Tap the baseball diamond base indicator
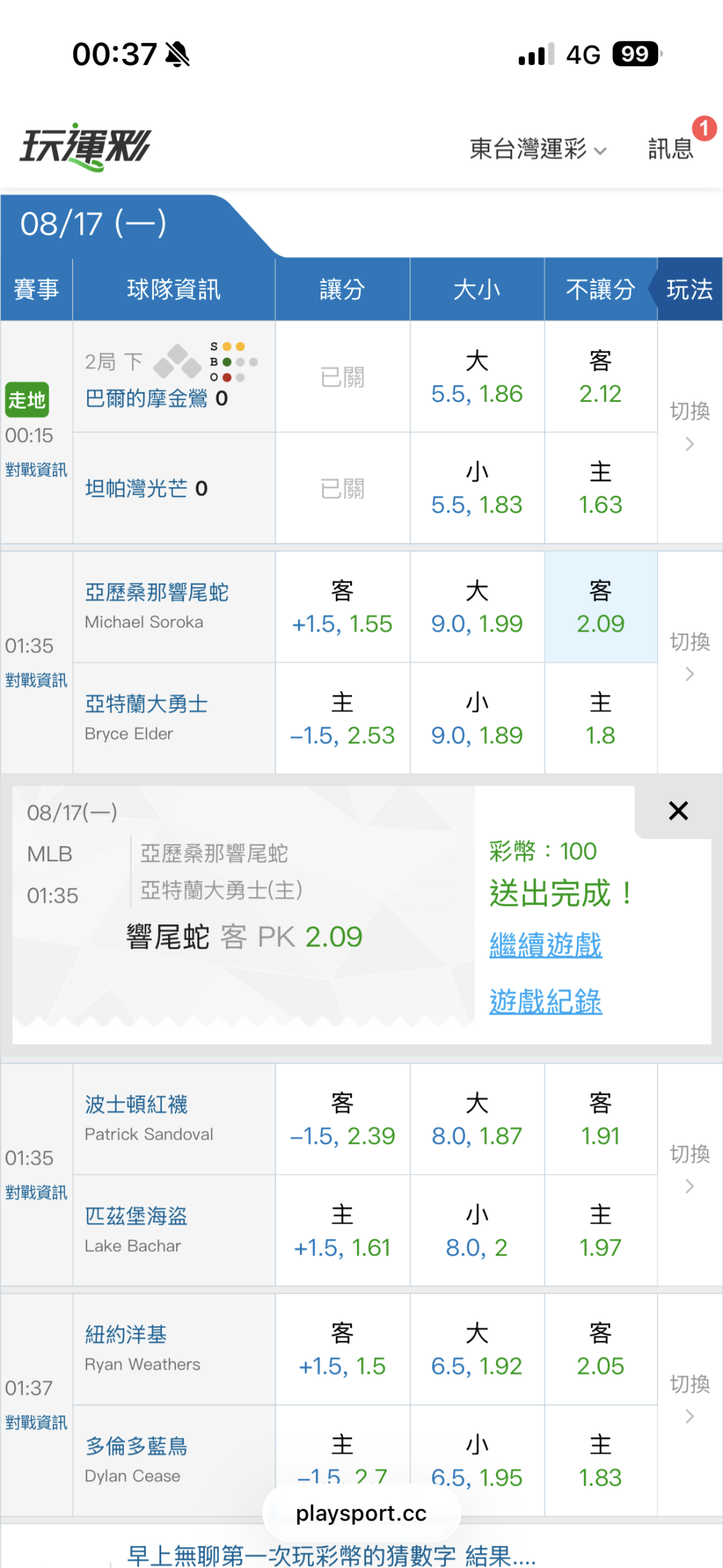This screenshot has height=1568, width=723. [177, 362]
